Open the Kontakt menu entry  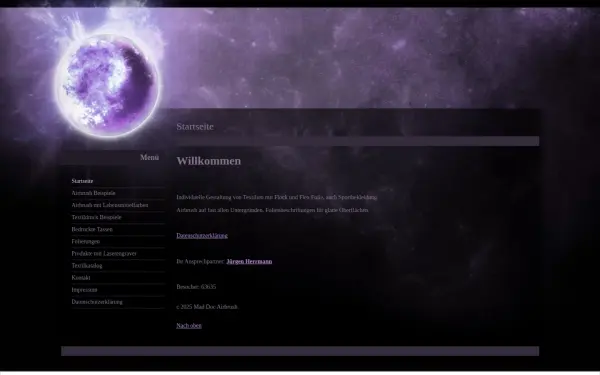click(x=81, y=278)
